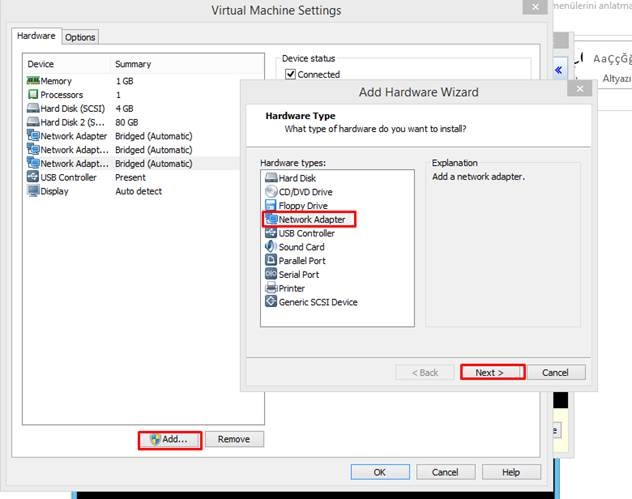
Task: Select Generic SCSI Device label
Action: click(318, 302)
